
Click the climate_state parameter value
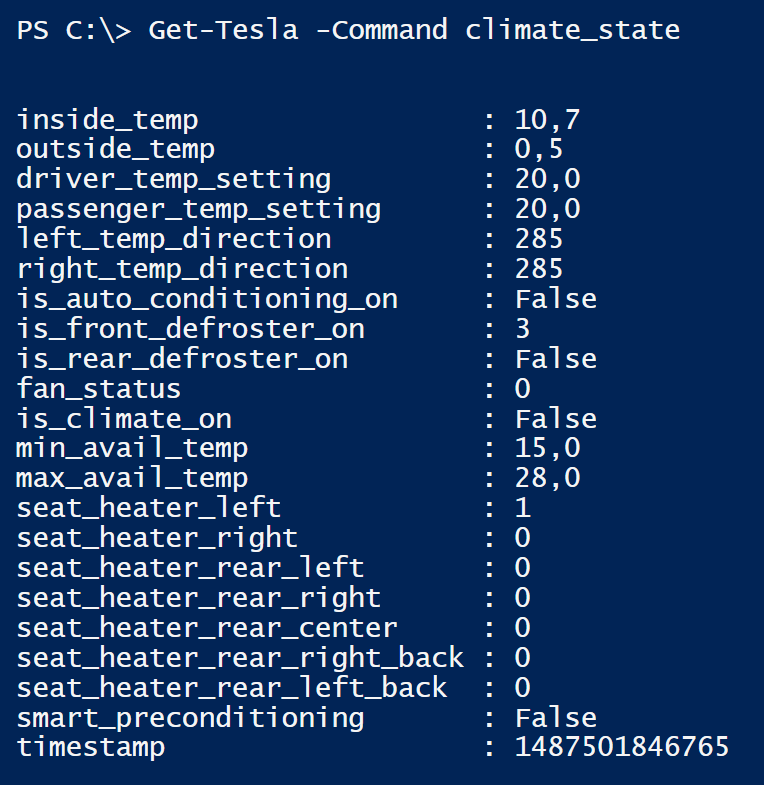[572, 31]
